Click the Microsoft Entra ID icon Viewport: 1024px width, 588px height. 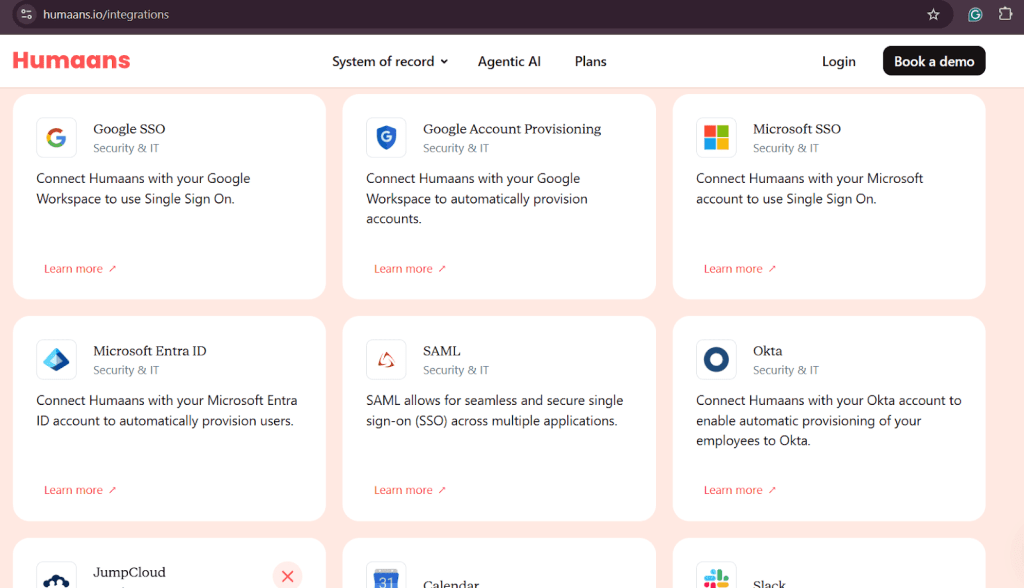point(56,360)
